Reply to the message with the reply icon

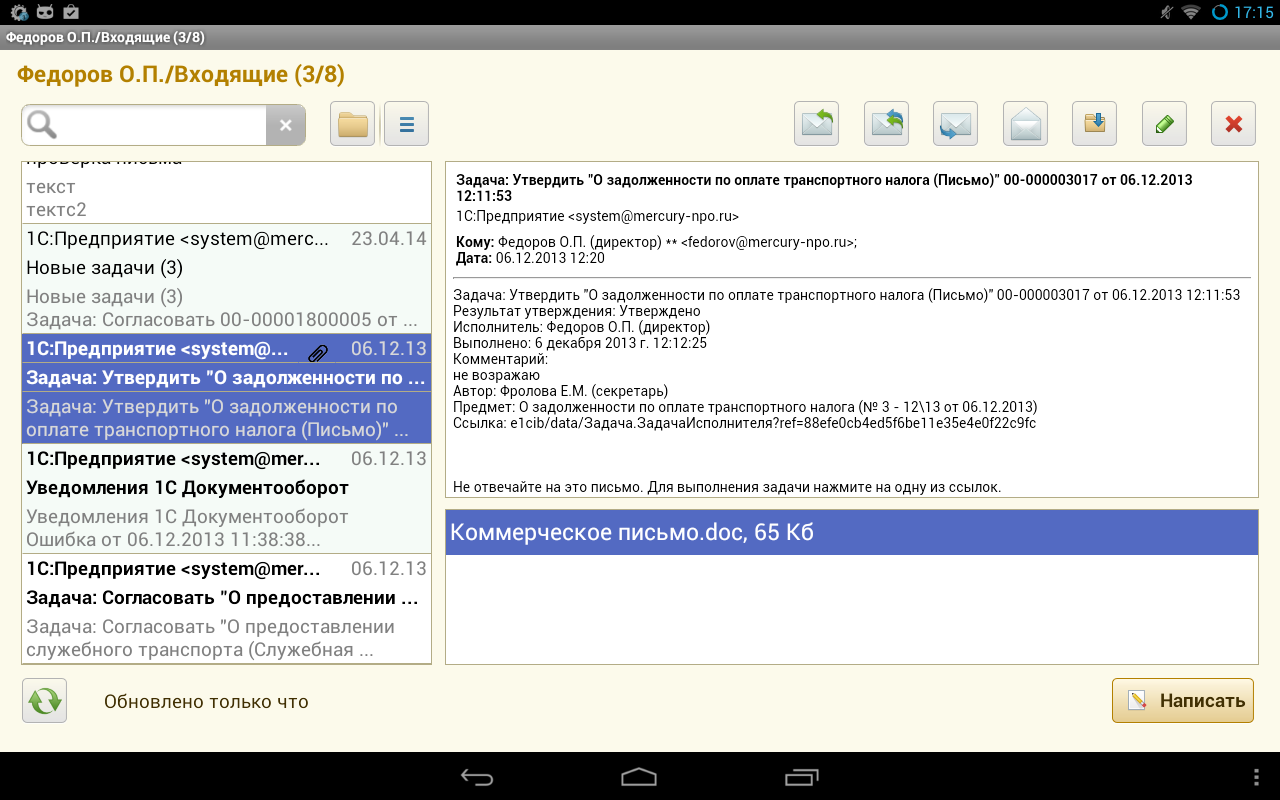point(817,125)
